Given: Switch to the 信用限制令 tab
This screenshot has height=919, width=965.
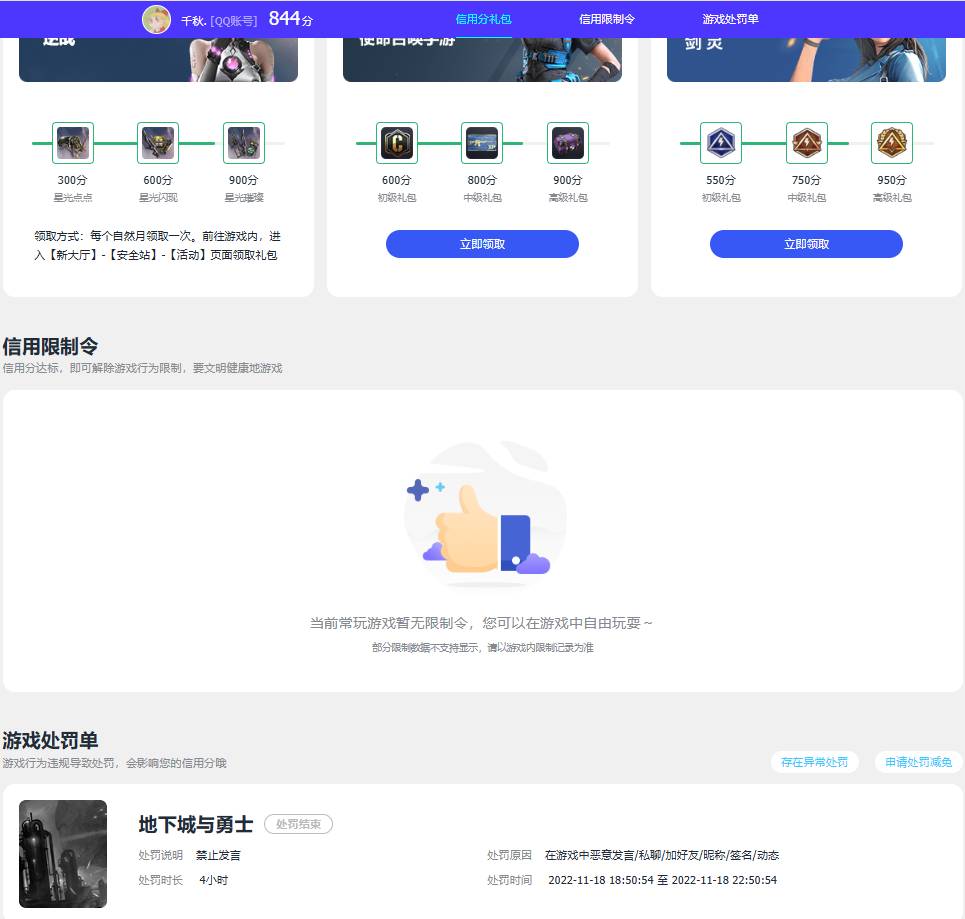Looking at the screenshot, I should [x=607, y=19].
